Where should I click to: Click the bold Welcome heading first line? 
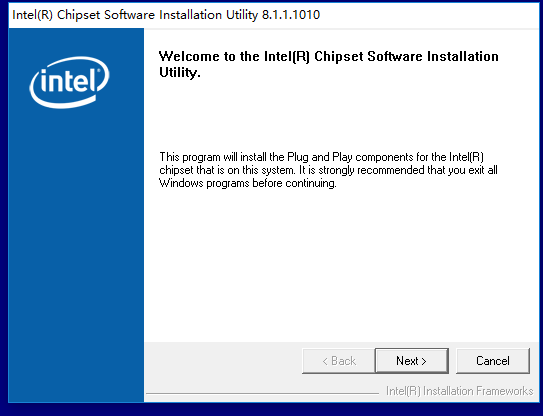click(329, 56)
